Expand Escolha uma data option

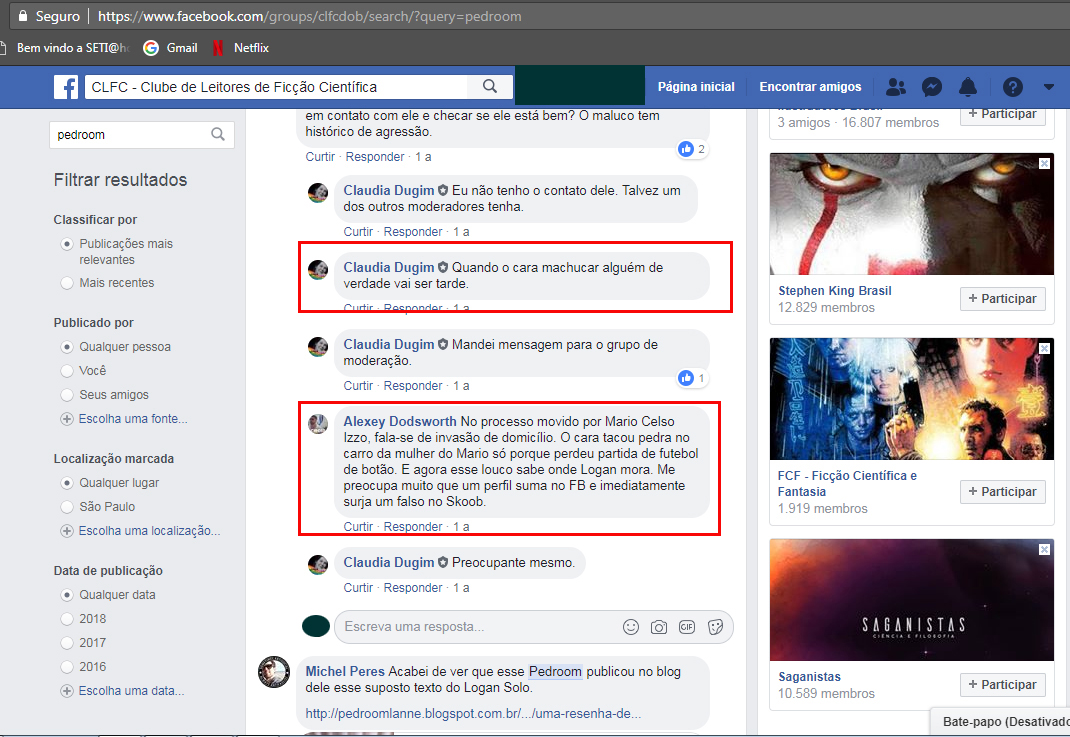(122, 691)
